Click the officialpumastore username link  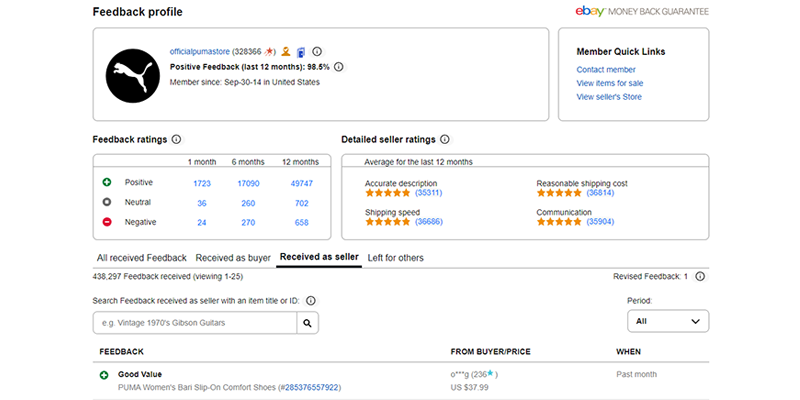pos(200,51)
